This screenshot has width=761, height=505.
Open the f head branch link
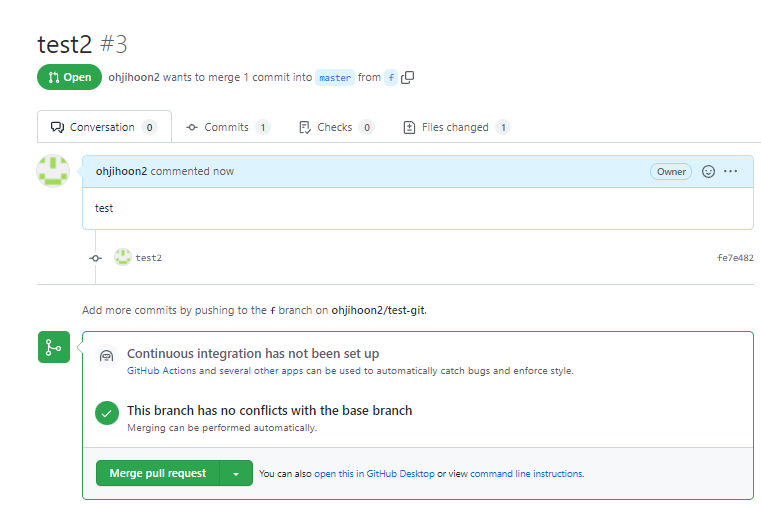coord(391,78)
